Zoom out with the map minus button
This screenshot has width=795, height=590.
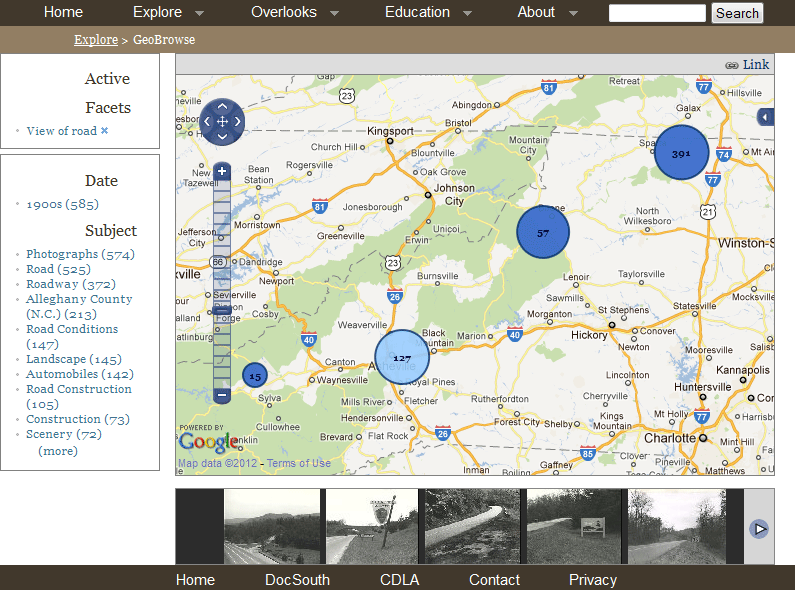pos(222,395)
